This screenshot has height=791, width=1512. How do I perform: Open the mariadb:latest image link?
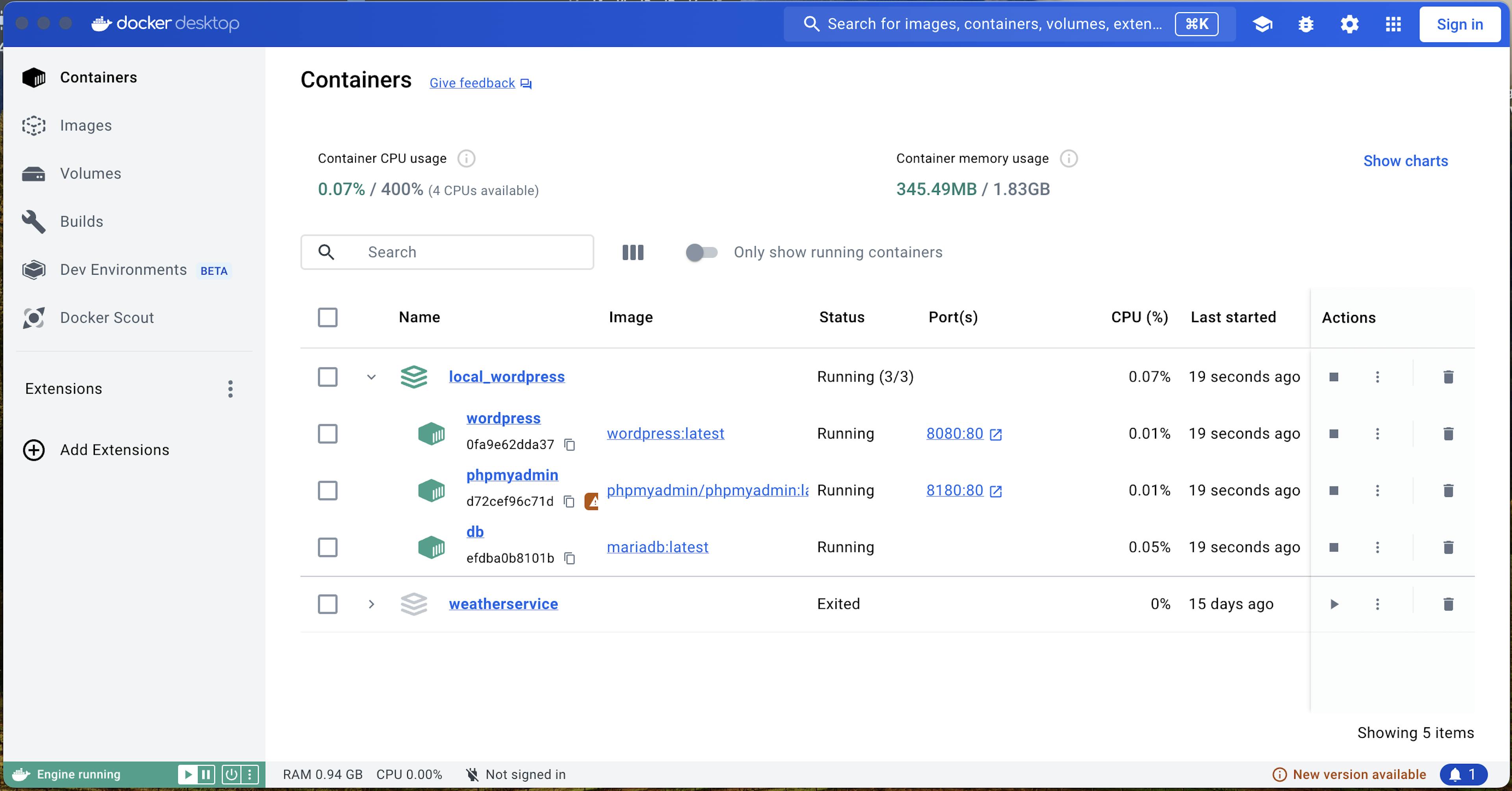point(658,548)
